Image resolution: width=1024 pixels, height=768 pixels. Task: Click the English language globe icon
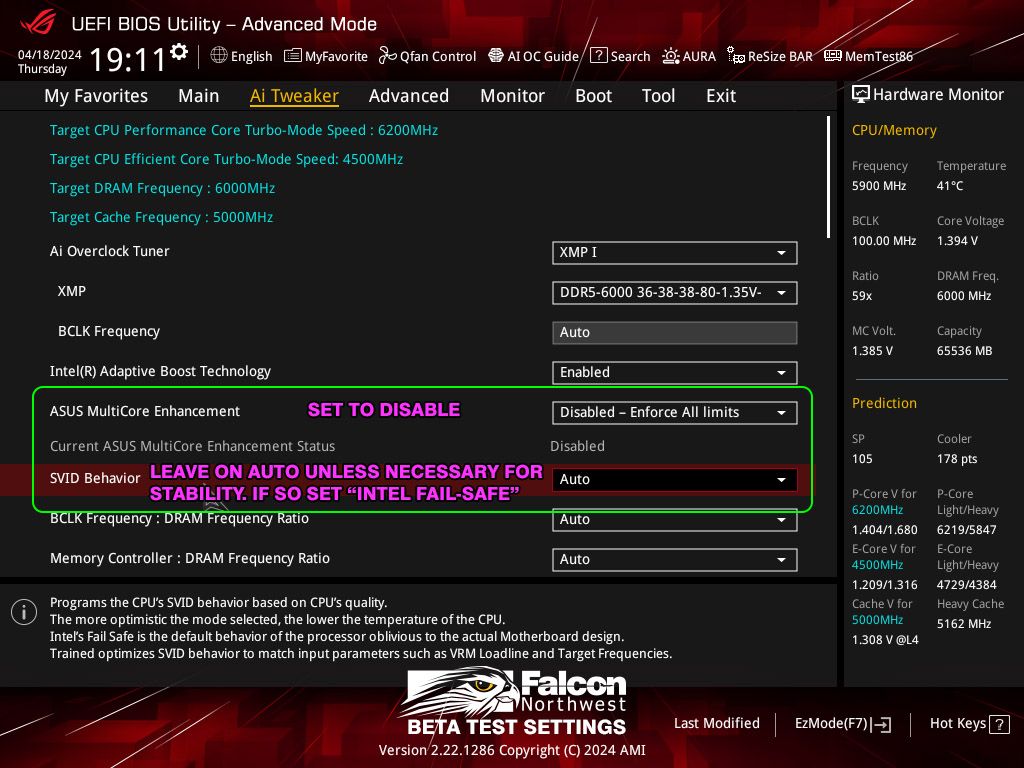(219, 56)
